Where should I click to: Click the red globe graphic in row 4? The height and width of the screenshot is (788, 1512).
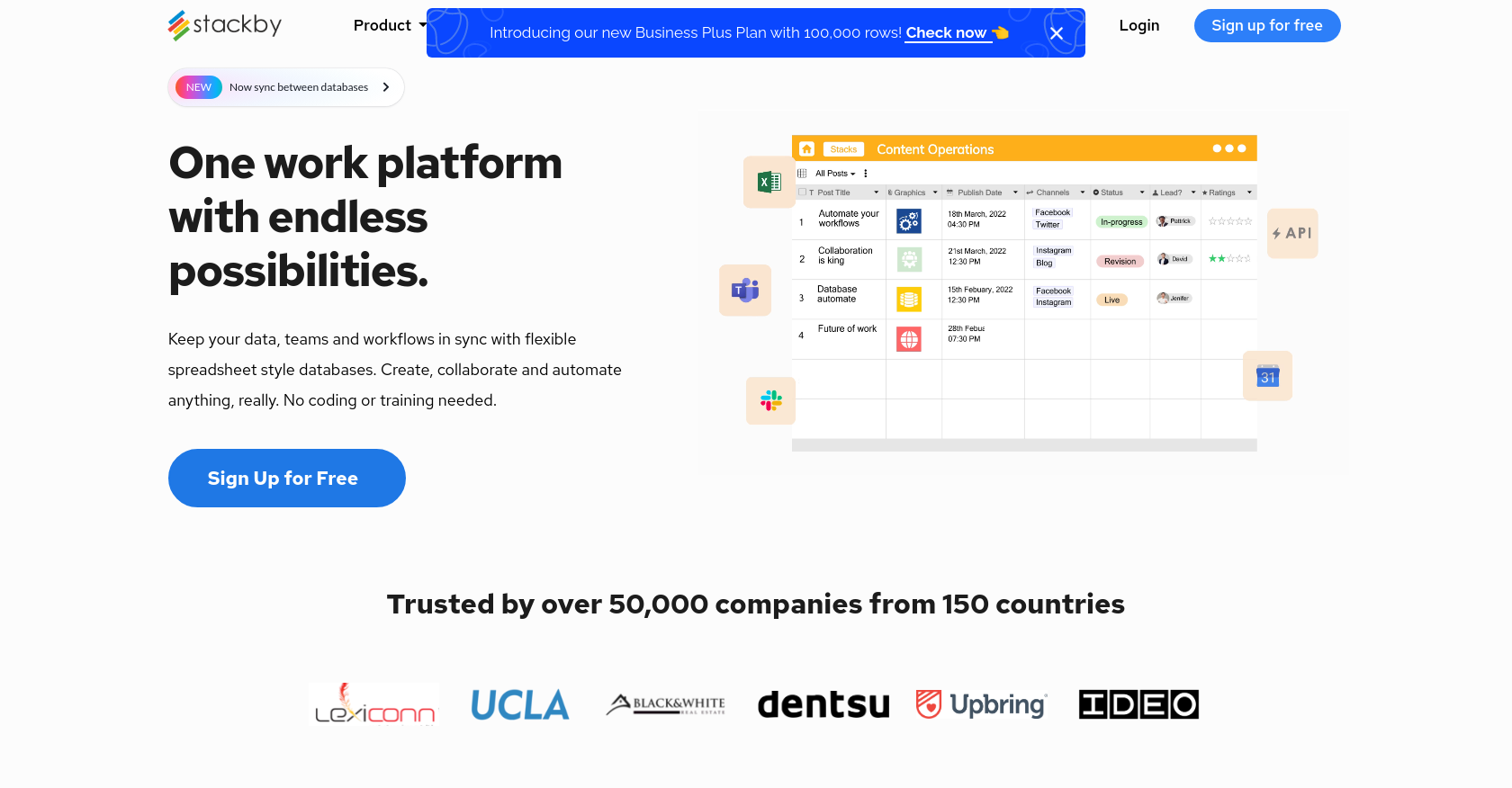click(x=909, y=339)
